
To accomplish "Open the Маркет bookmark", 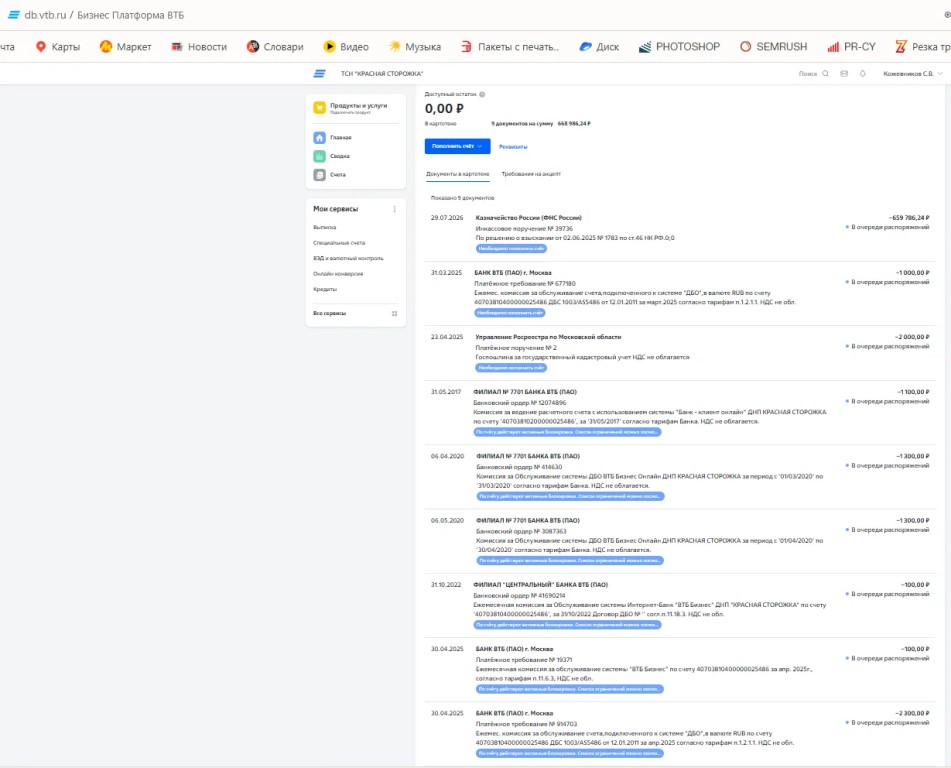I will [126, 47].
